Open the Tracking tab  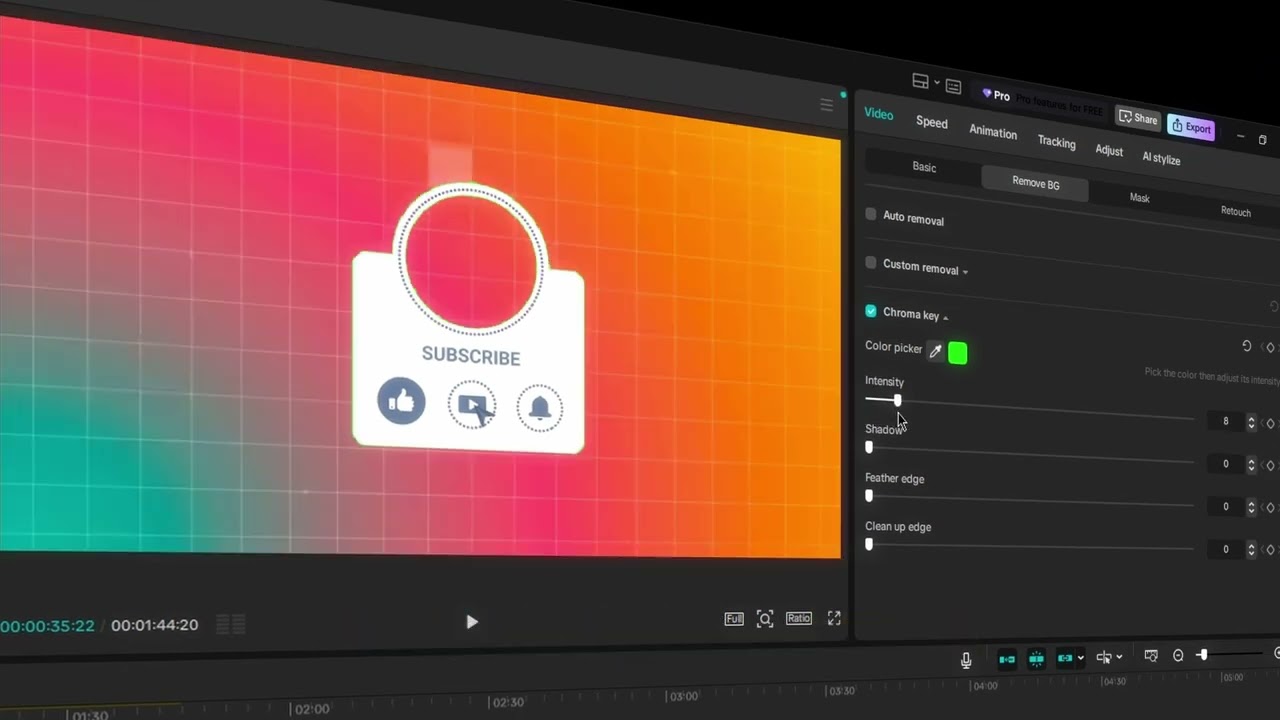(1056, 142)
